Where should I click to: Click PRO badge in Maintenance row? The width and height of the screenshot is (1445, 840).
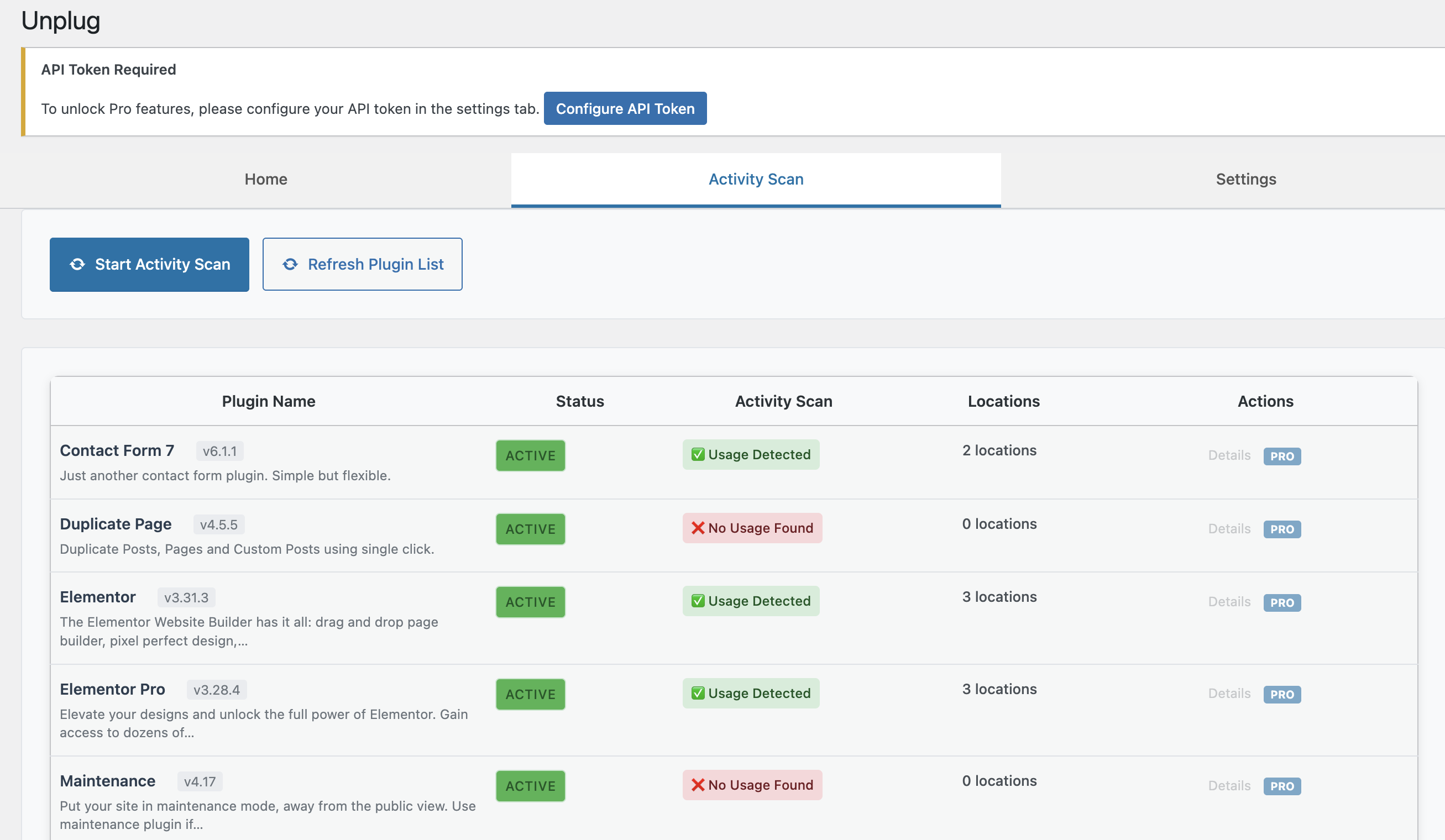(1282, 786)
